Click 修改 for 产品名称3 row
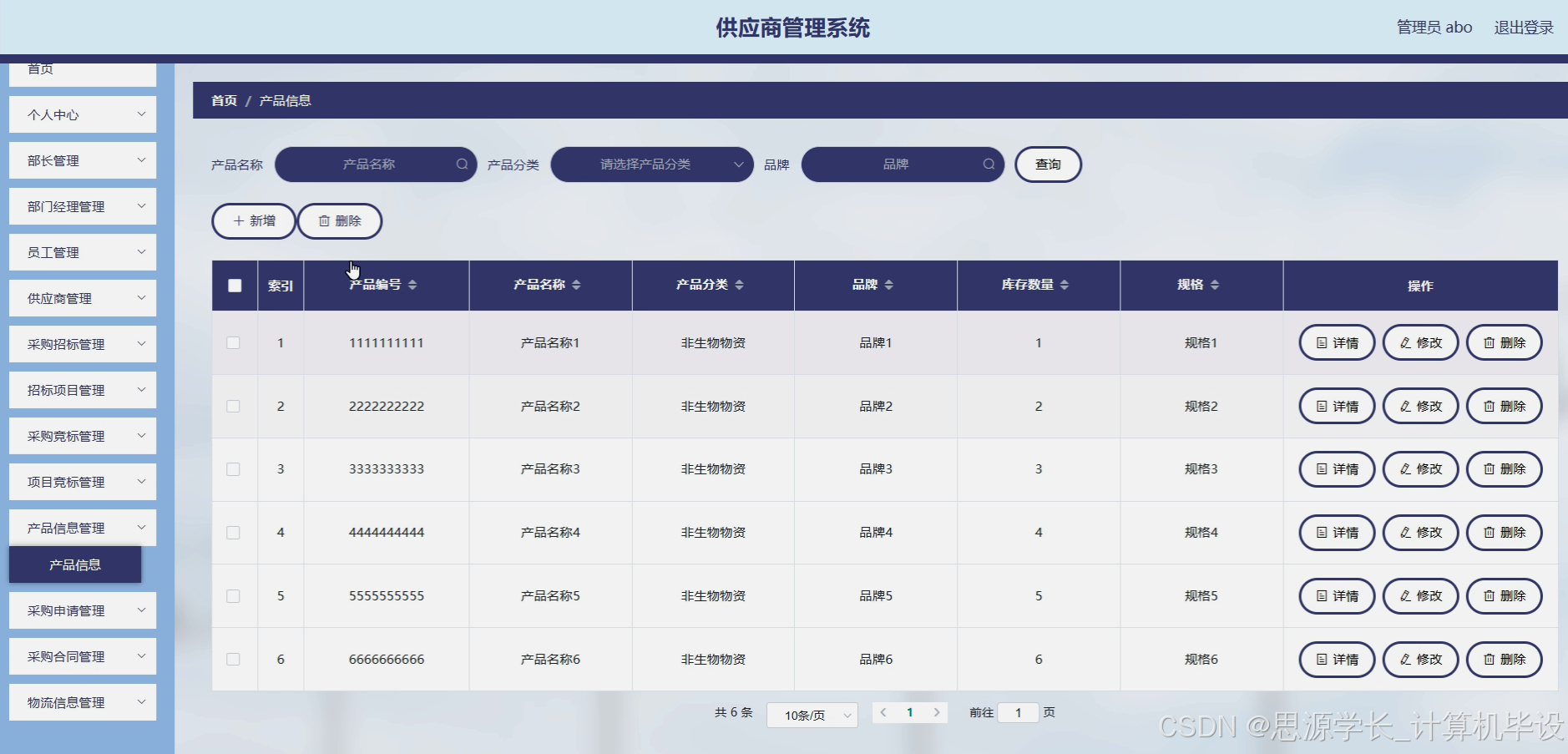The width and height of the screenshot is (1568, 754). [x=1420, y=469]
